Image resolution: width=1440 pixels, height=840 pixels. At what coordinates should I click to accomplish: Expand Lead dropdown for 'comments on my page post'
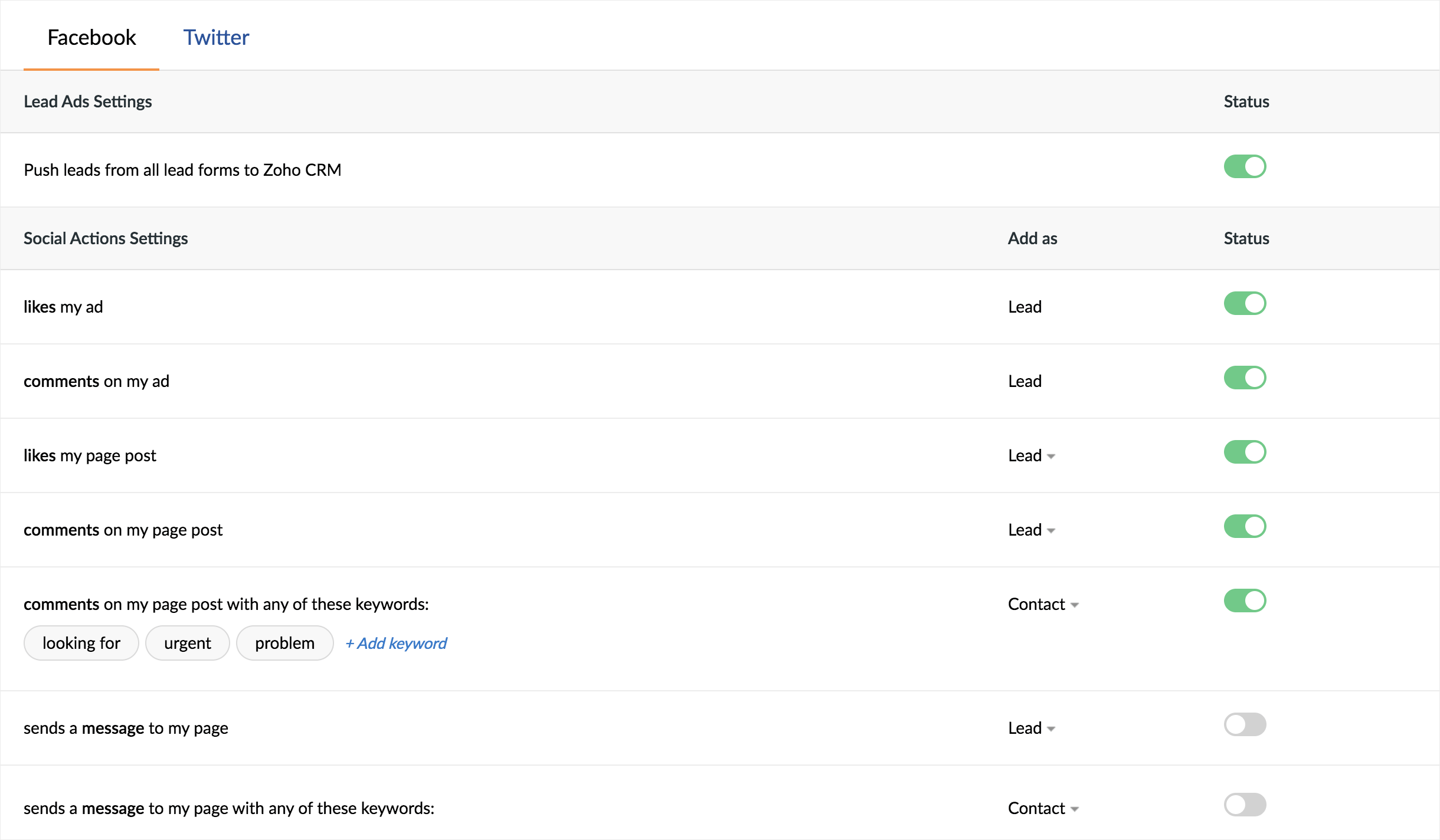pyautogui.click(x=1032, y=530)
